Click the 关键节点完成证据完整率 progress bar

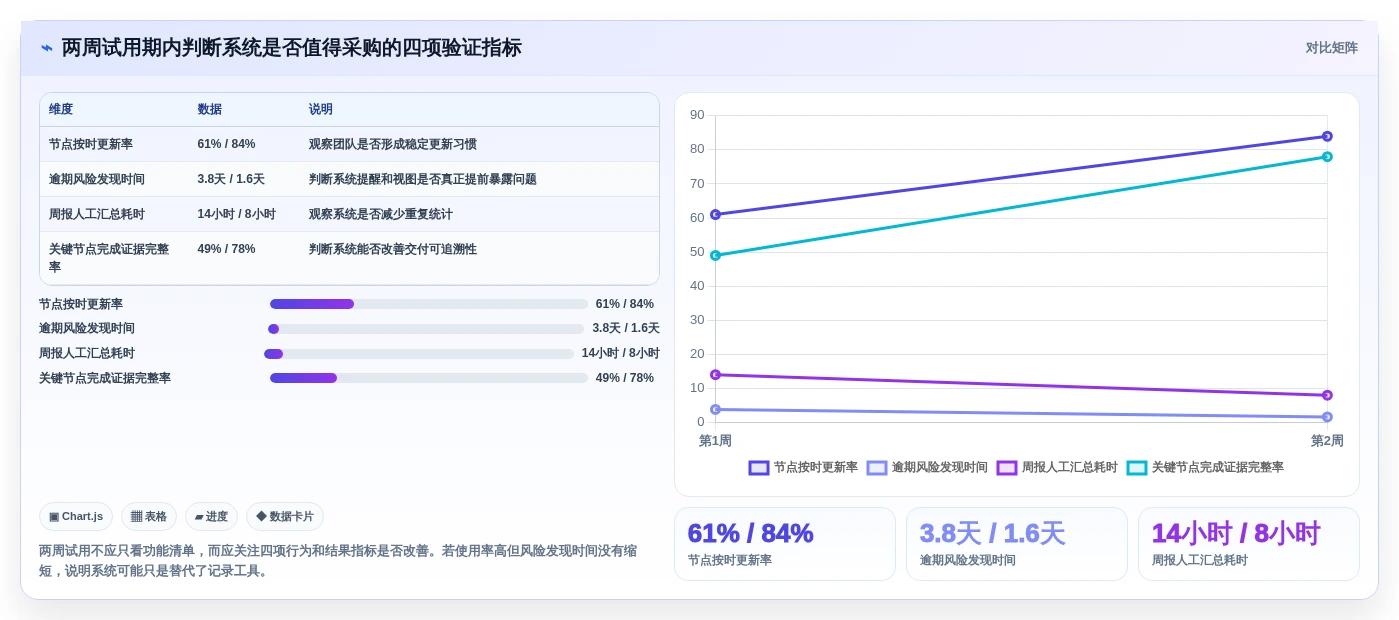[429, 378]
